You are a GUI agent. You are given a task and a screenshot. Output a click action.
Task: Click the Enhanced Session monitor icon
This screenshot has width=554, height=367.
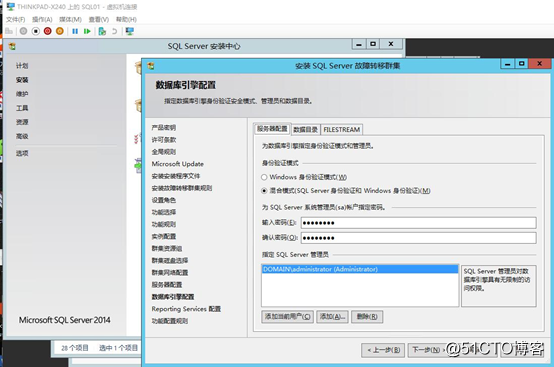130,31
